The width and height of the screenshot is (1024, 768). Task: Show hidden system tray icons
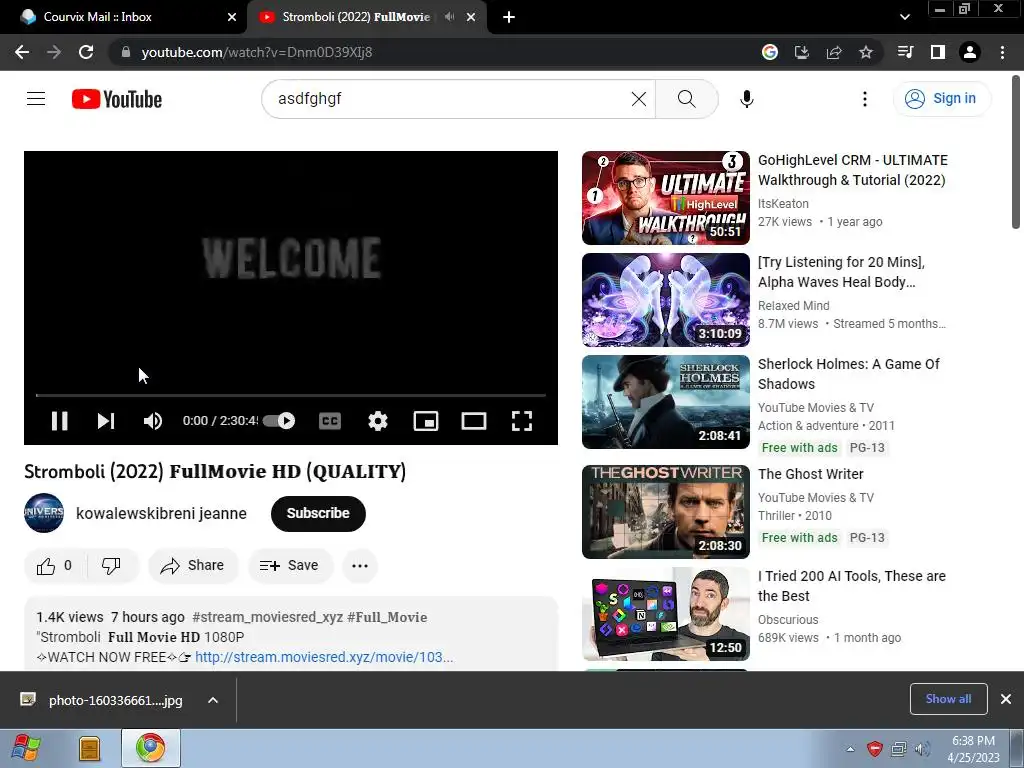point(850,749)
